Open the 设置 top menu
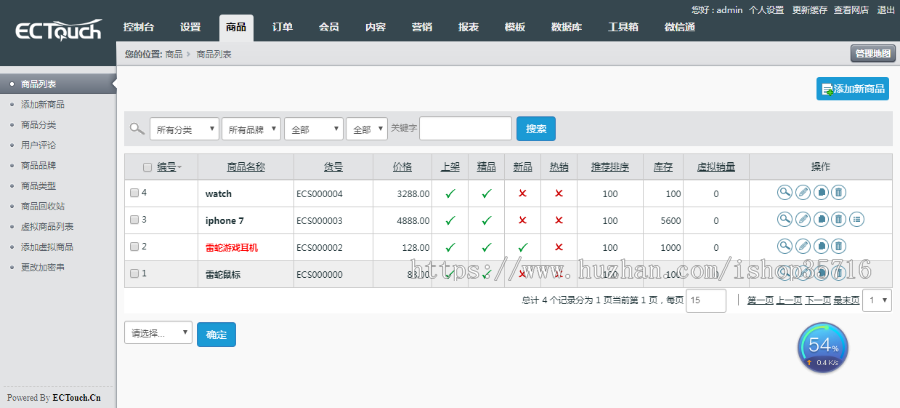Viewport: 900px width, 408px height. click(190, 27)
